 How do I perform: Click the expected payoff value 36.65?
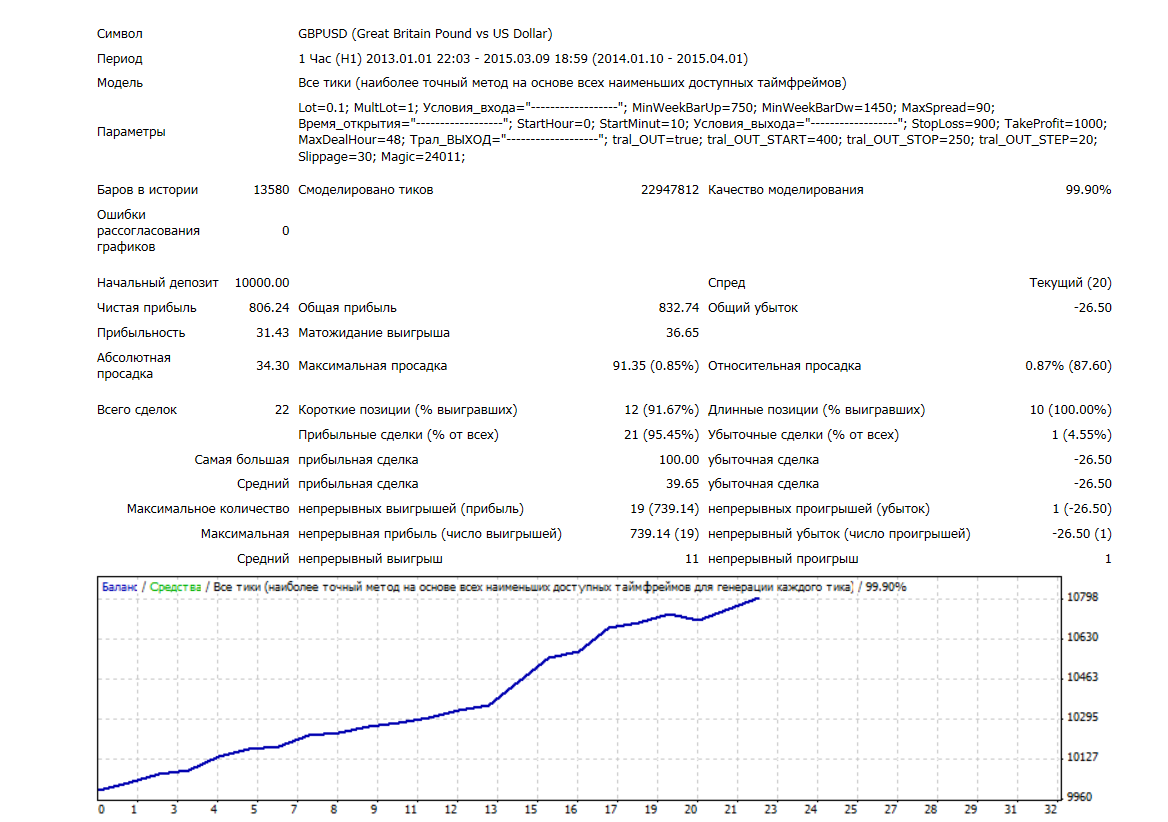coord(682,333)
